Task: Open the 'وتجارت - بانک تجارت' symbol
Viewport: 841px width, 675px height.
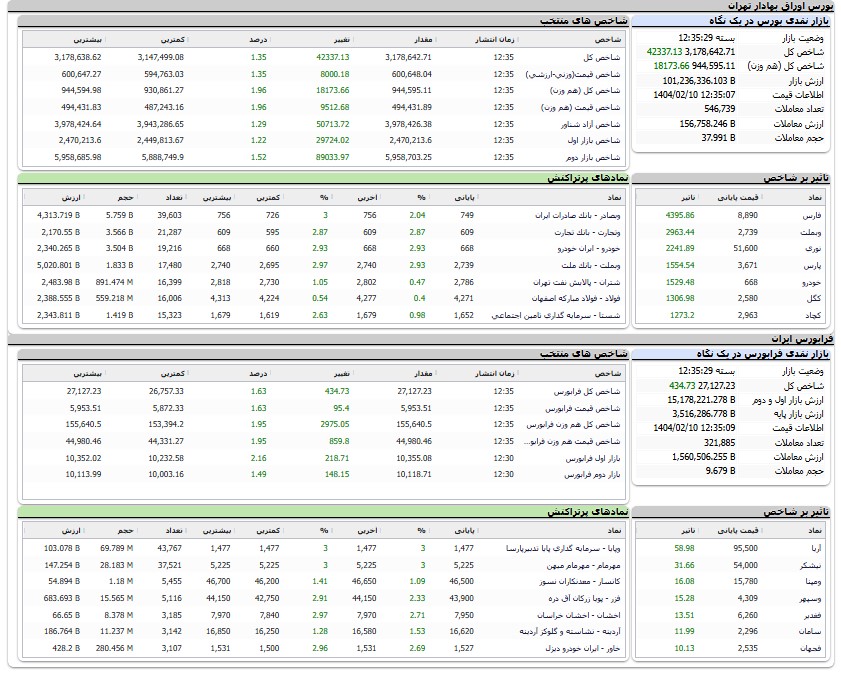Action: coord(587,232)
